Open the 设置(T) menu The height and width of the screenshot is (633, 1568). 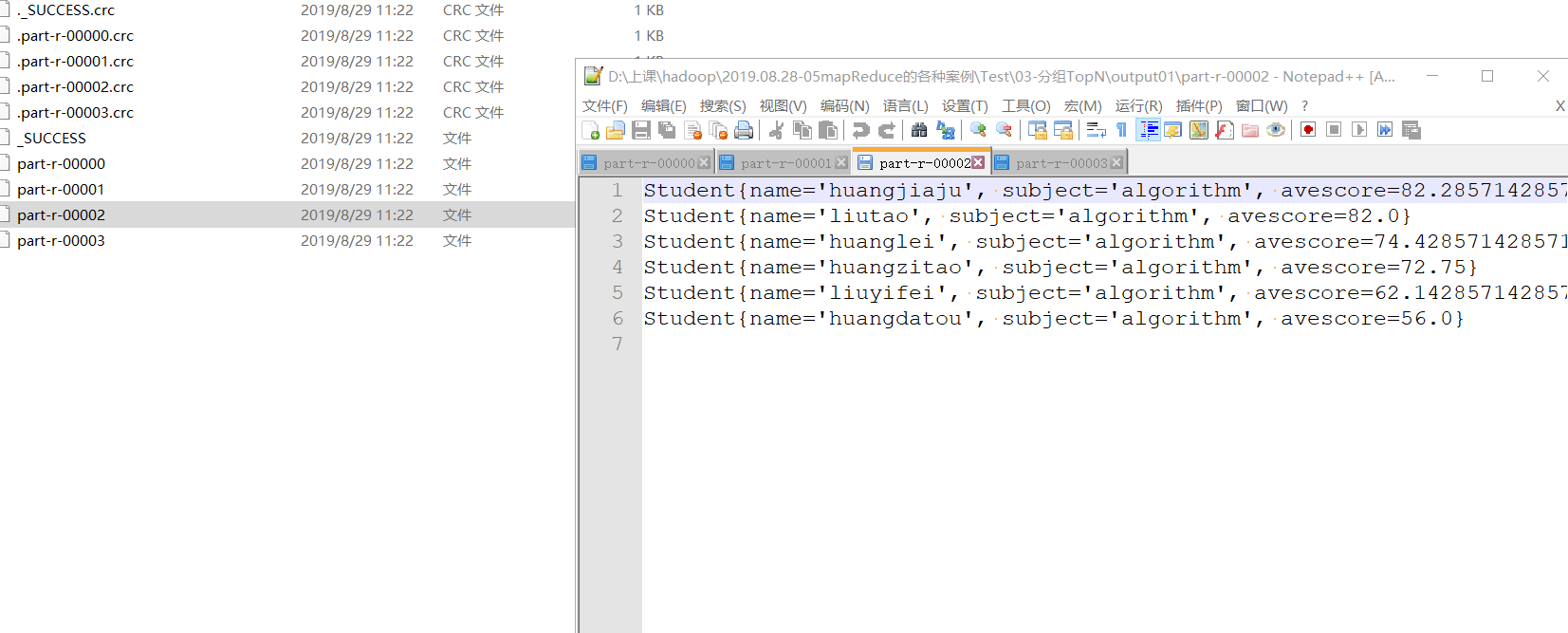tap(965, 105)
